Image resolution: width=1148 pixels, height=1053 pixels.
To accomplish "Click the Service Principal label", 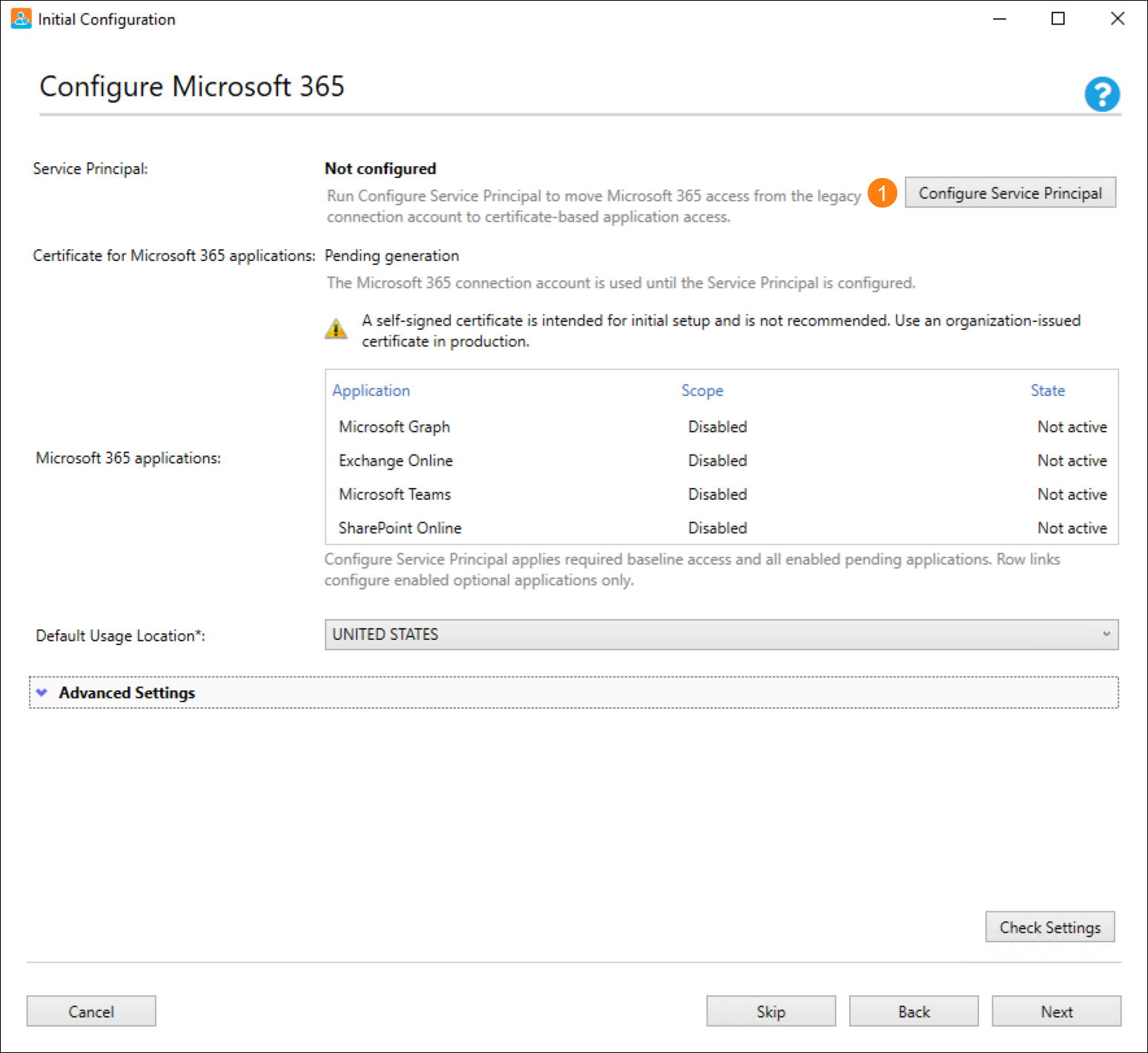I will point(90,169).
